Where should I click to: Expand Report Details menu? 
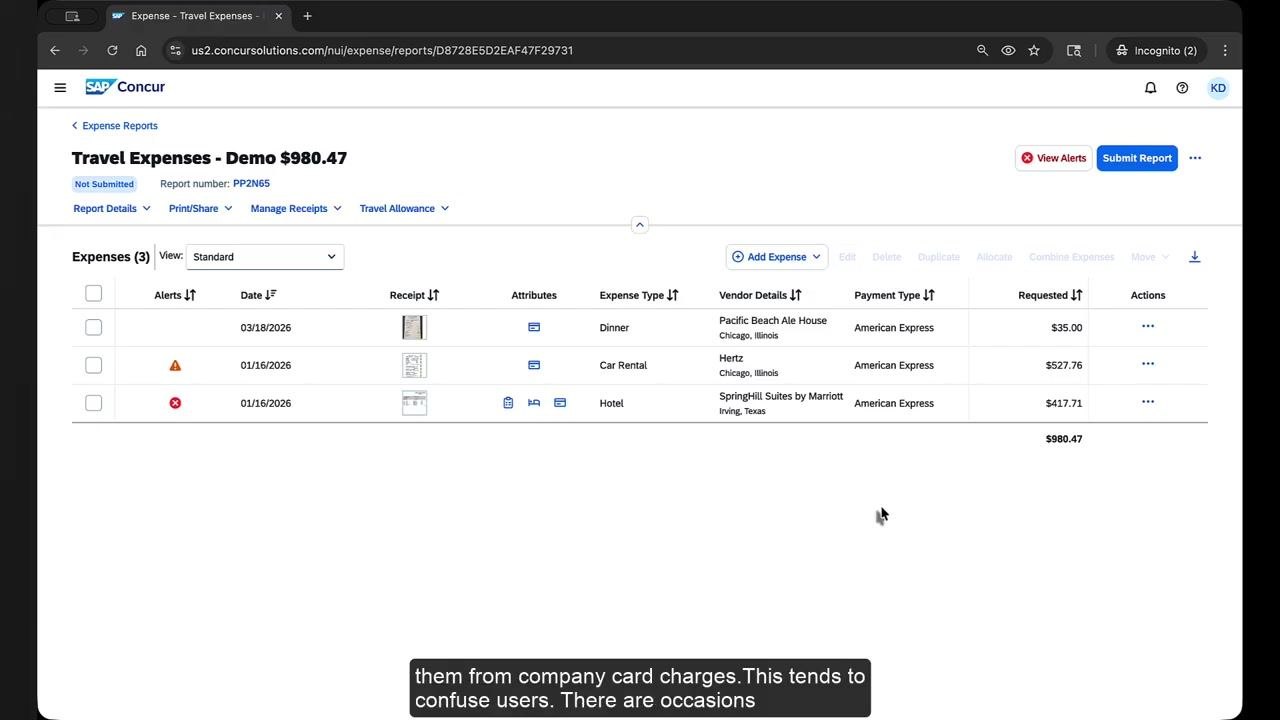tap(112, 208)
